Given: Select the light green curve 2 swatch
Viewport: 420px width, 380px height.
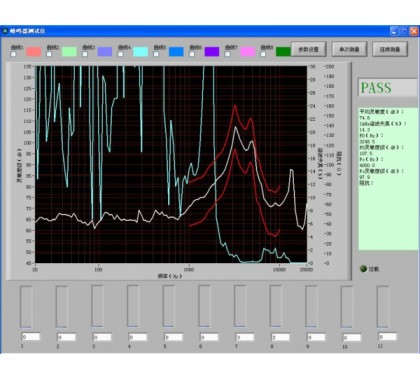Looking at the screenshot, I should click(x=69, y=52).
